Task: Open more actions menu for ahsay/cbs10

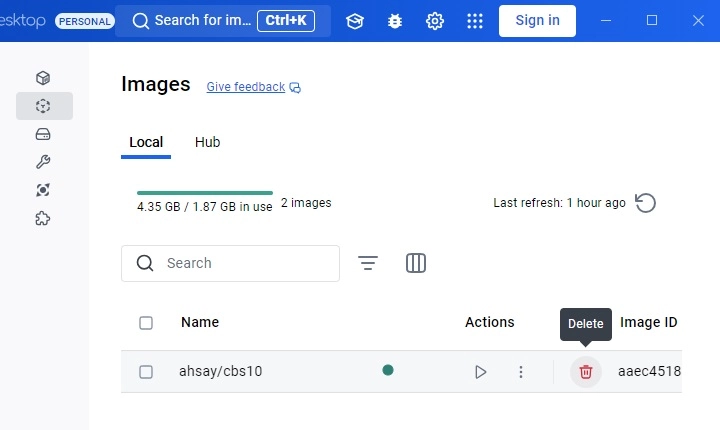Action: [521, 372]
